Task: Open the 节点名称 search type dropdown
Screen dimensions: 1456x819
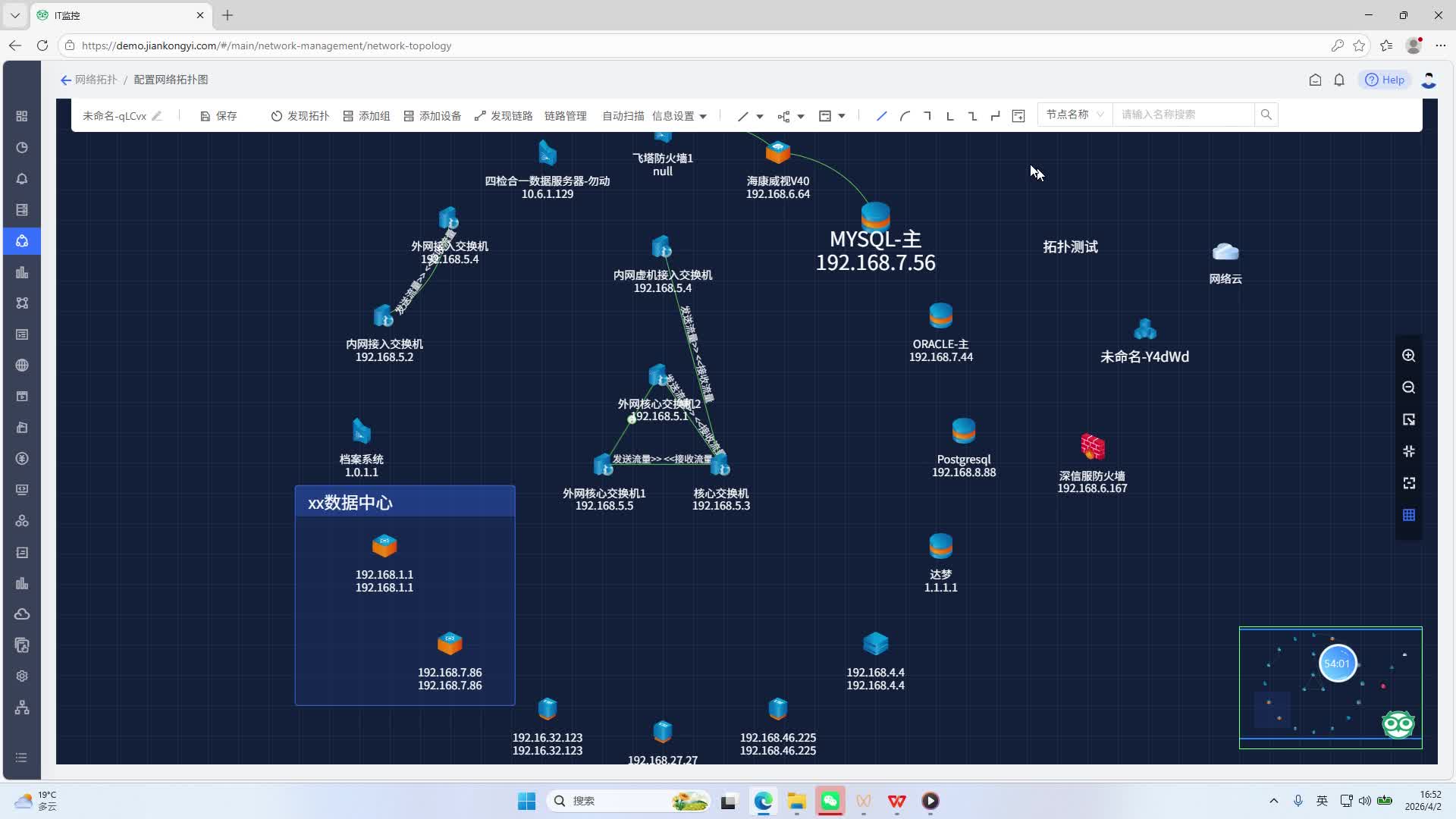Action: click(1074, 115)
